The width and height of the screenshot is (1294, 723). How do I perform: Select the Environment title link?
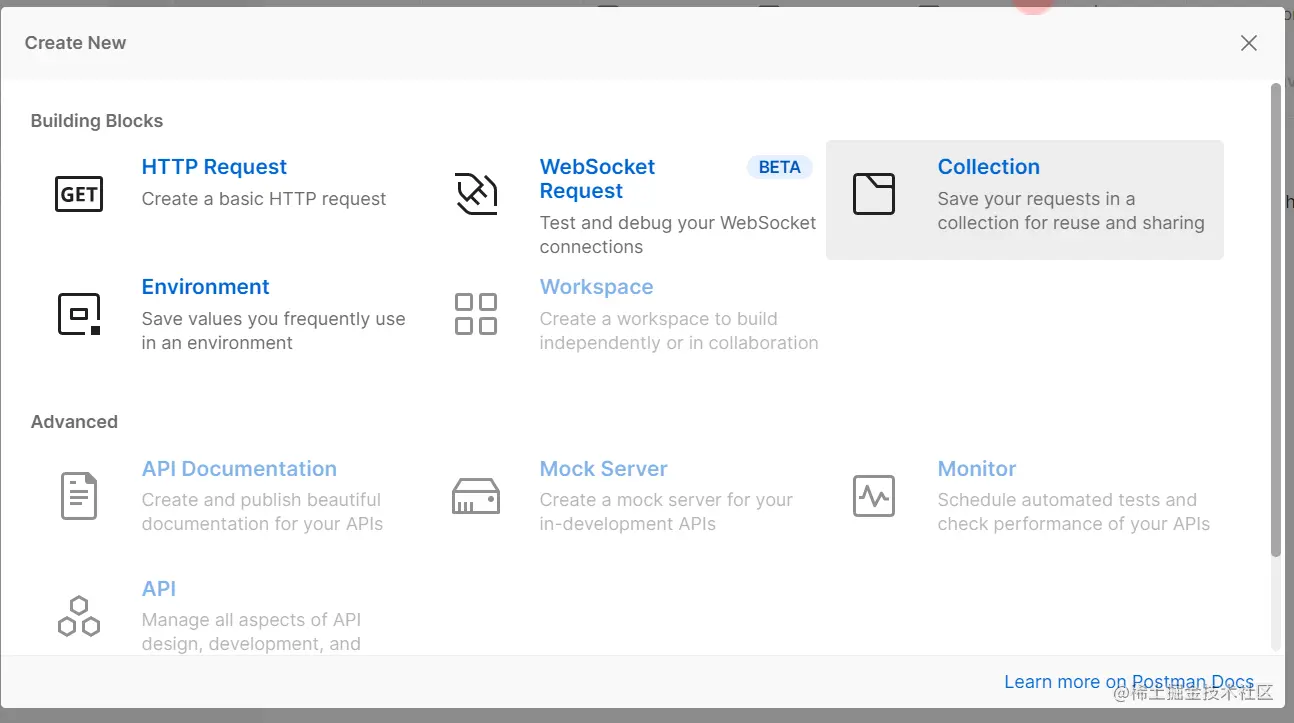(x=205, y=287)
